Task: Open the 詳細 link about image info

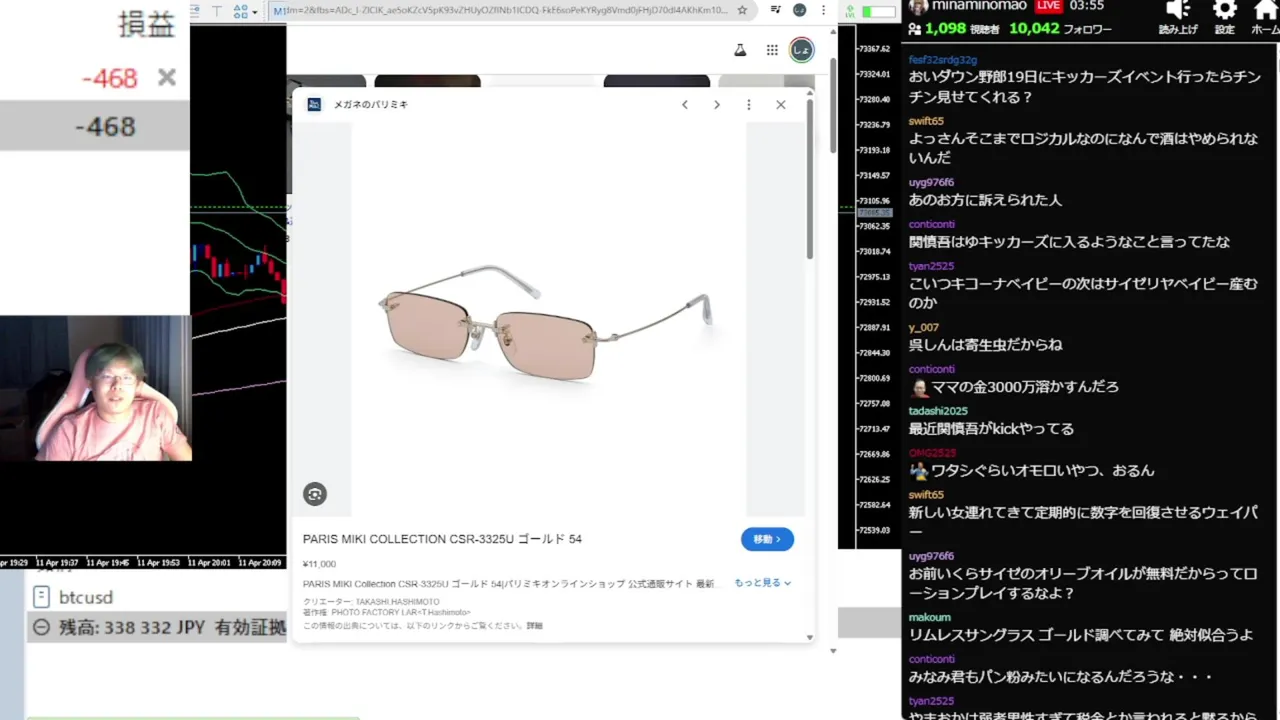Action: 535,626
